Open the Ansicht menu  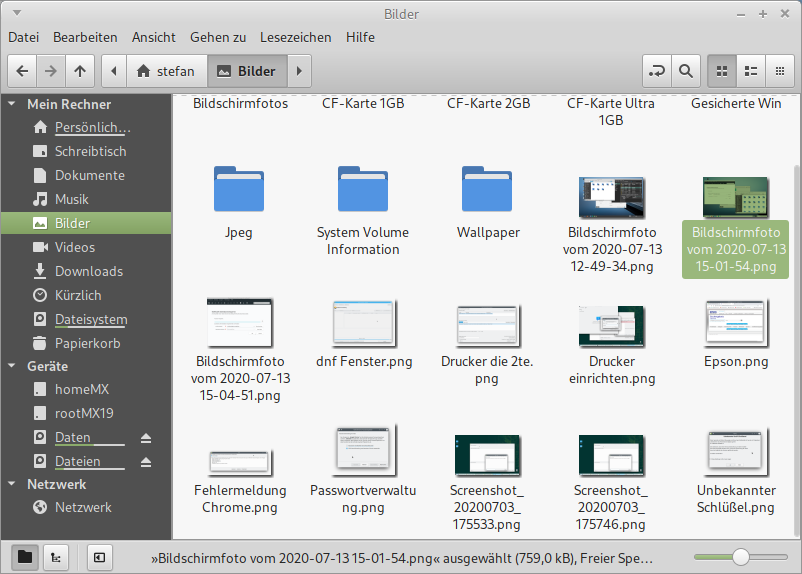[x=153, y=37]
